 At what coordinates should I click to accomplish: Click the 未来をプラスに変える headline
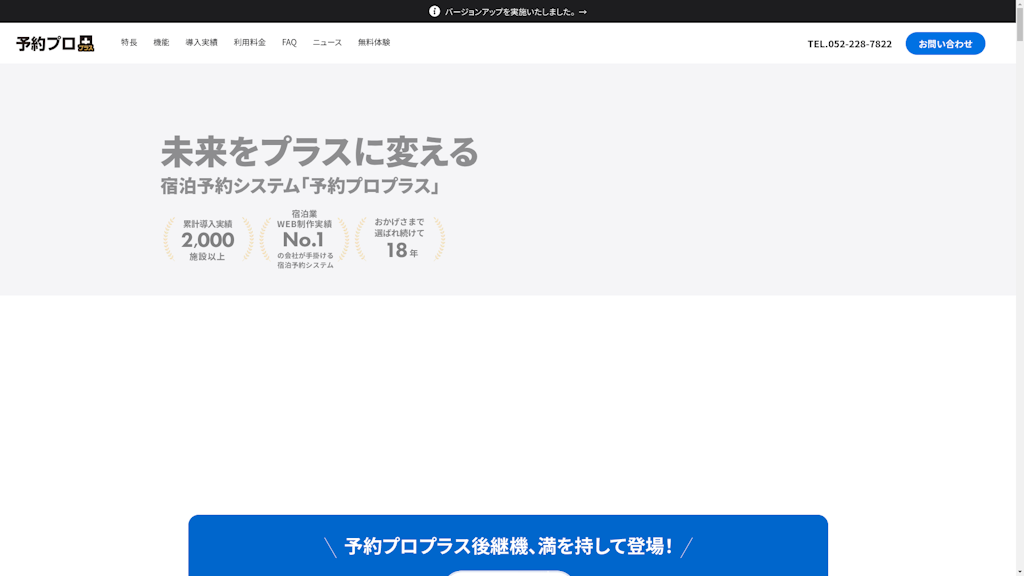coord(320,152)
